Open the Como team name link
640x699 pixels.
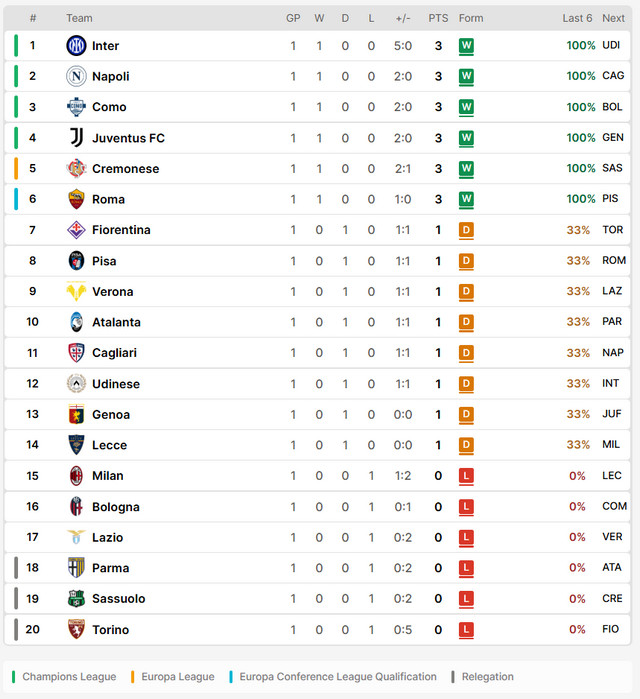click(x=109, y=107)
